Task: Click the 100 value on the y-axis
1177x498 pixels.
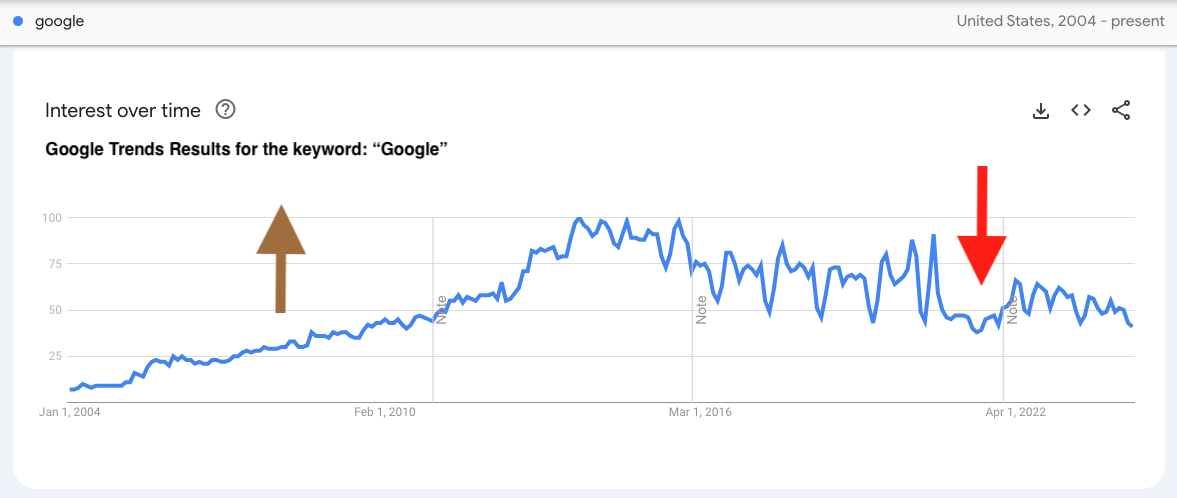Action: point(52,218)
